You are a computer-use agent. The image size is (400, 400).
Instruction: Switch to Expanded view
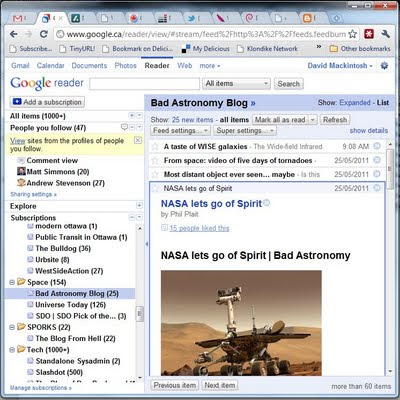click(x=355, y=103)
